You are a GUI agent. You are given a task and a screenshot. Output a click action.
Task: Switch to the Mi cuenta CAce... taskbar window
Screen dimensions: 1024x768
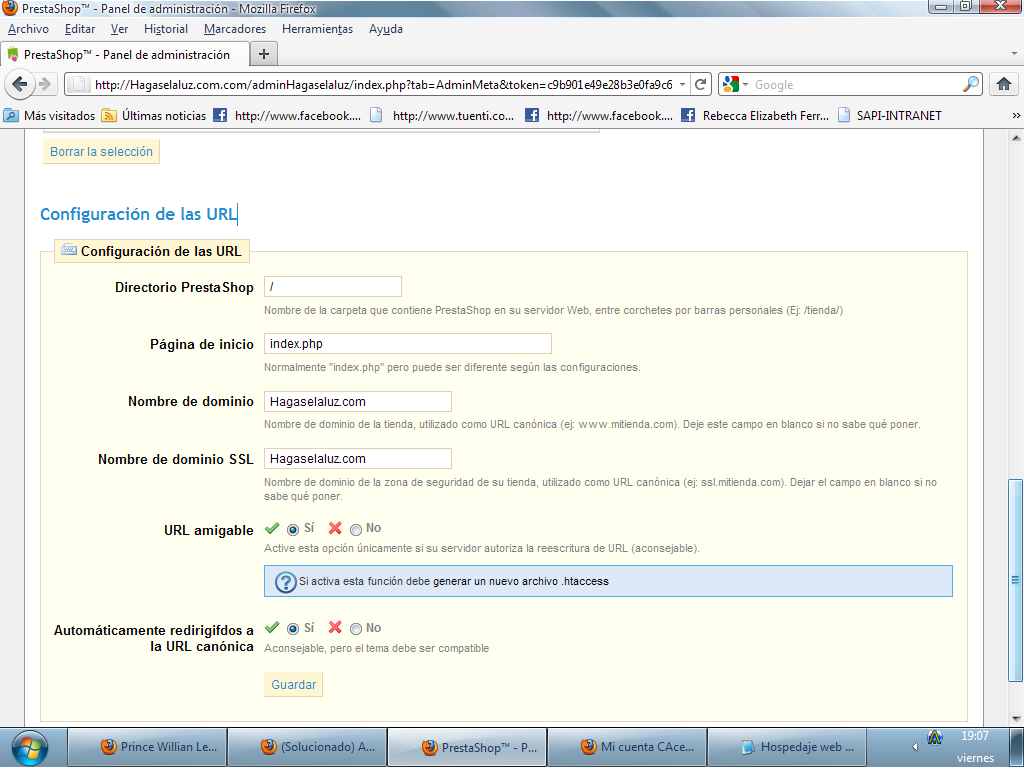click(627, 747)
